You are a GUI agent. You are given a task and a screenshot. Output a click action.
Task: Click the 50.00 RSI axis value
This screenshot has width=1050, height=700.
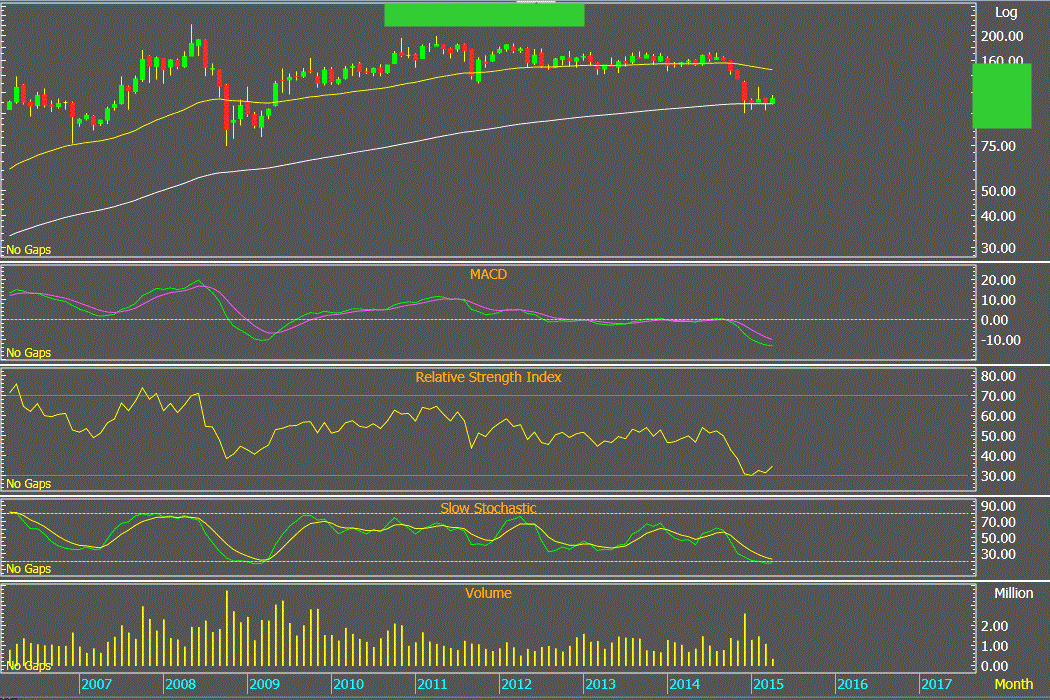998,436
